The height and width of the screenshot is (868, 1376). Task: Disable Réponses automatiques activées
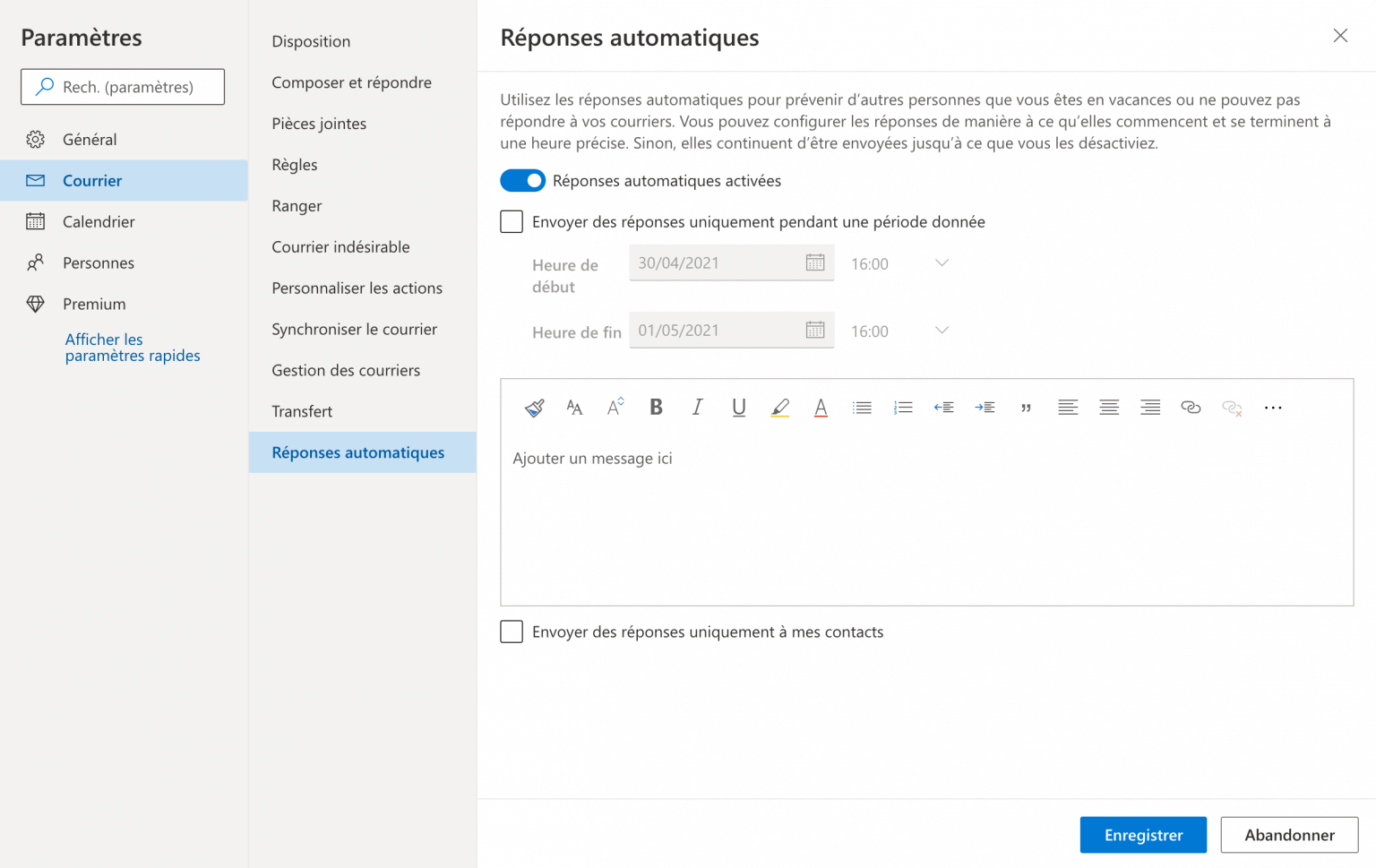coord(522,180)
